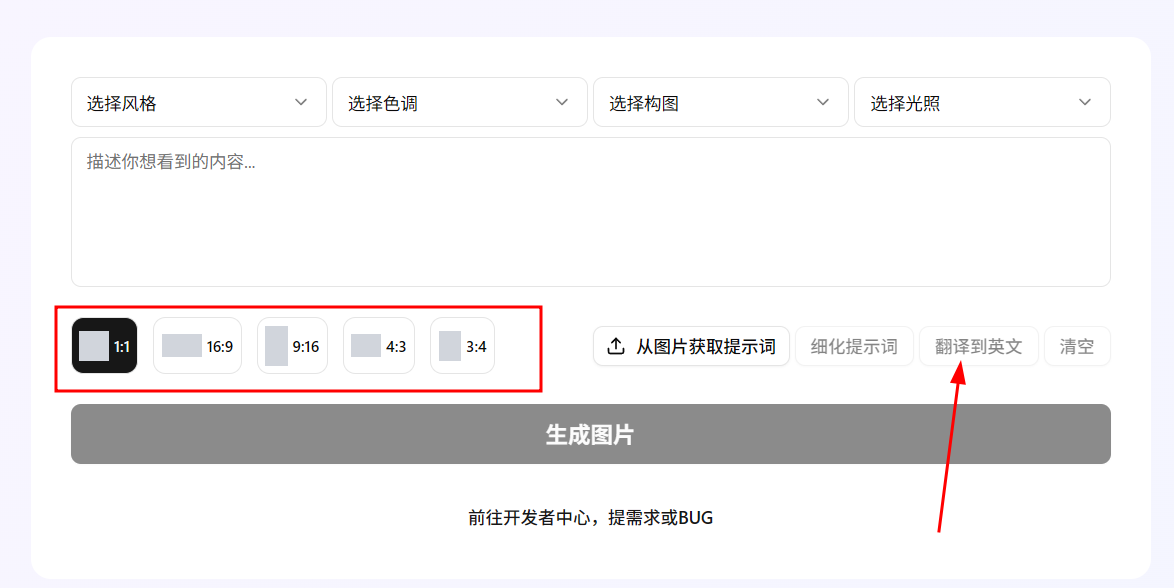Click 从图片获取提示词 upload button
Screen dimensions: 1174x588
[691, 346]
